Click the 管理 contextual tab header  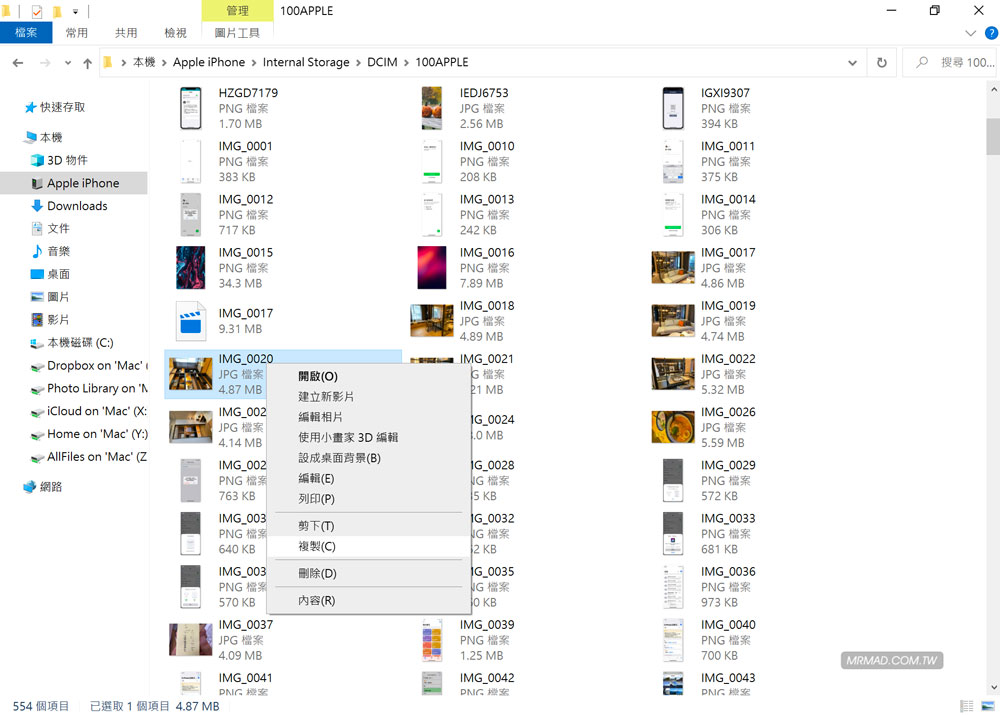237,11
